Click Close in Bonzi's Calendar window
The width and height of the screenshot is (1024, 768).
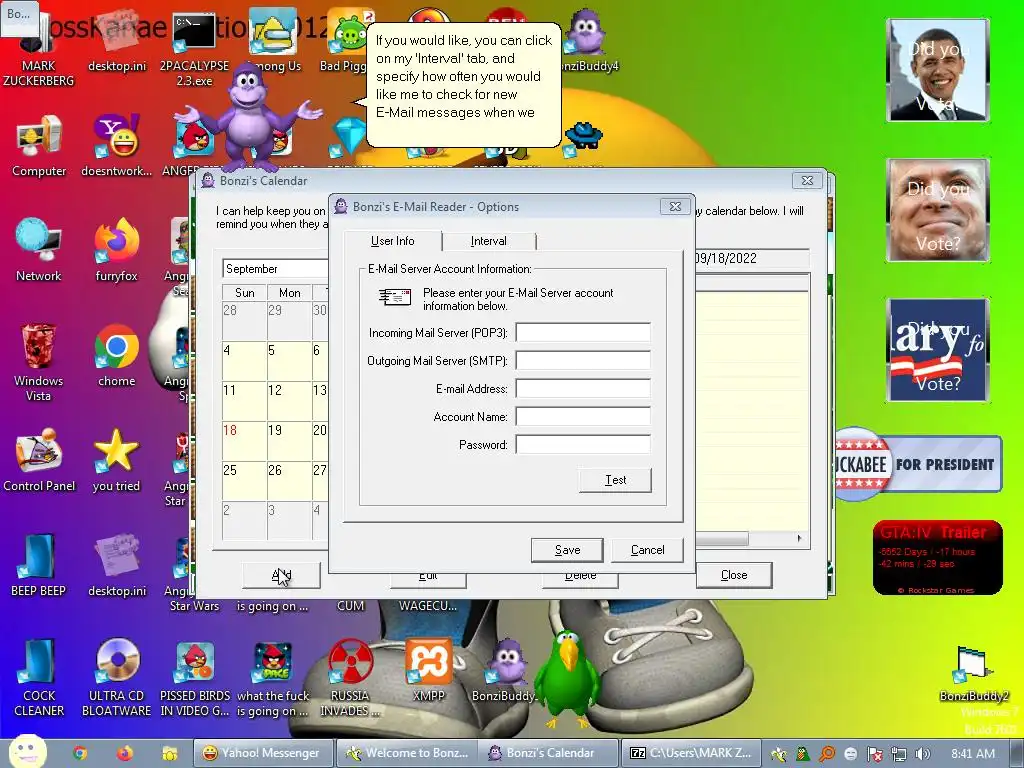pyautogui.click(x=734, y=575)
